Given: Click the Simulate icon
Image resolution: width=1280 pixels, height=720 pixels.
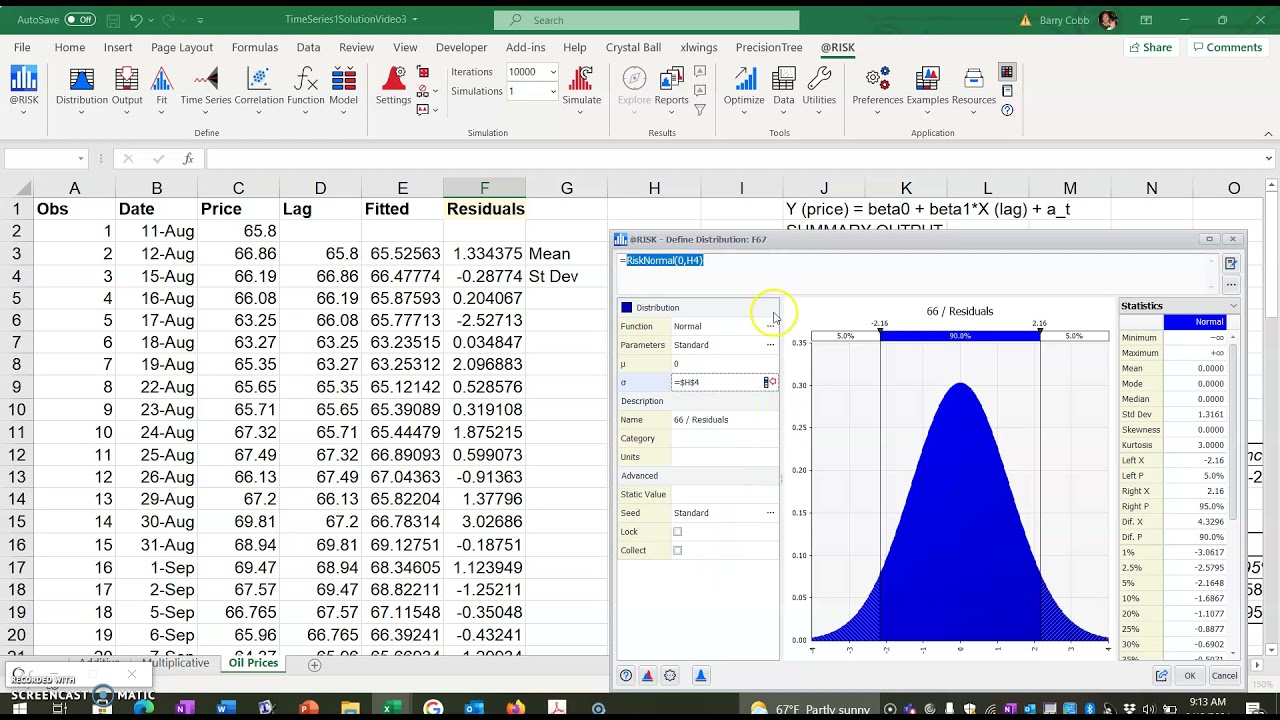Looking at the screenshot, I should (x=581, y=87).
